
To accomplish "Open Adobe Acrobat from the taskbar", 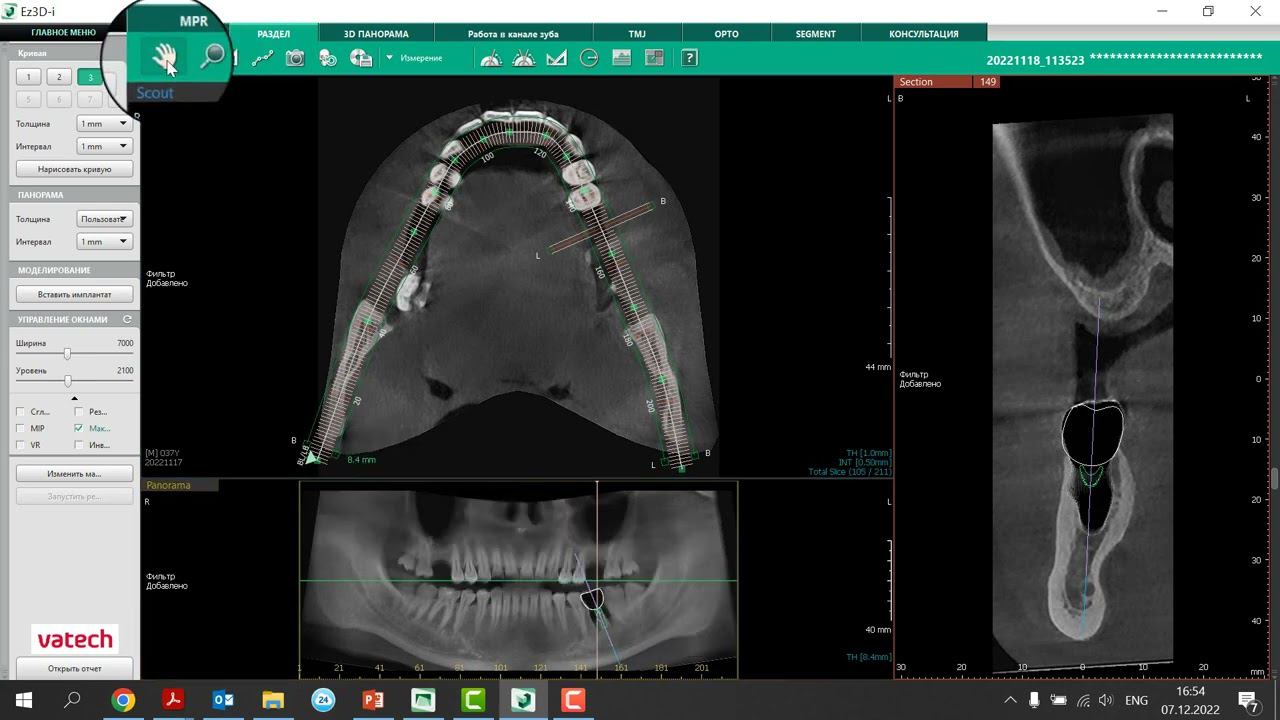I will [x=173, y=700].
